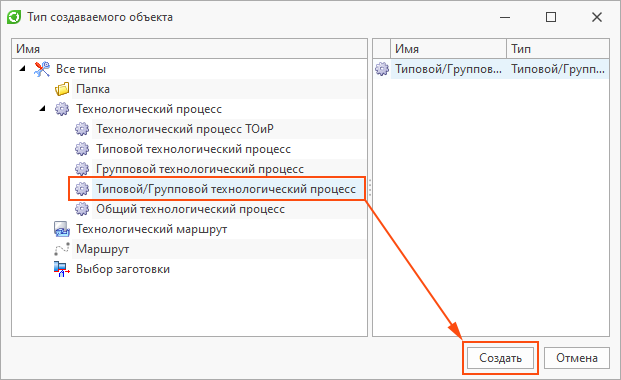Viewport: 621px width, 380px height.
Task: Collapse the Технологический процесс branch
Action: 43,109
